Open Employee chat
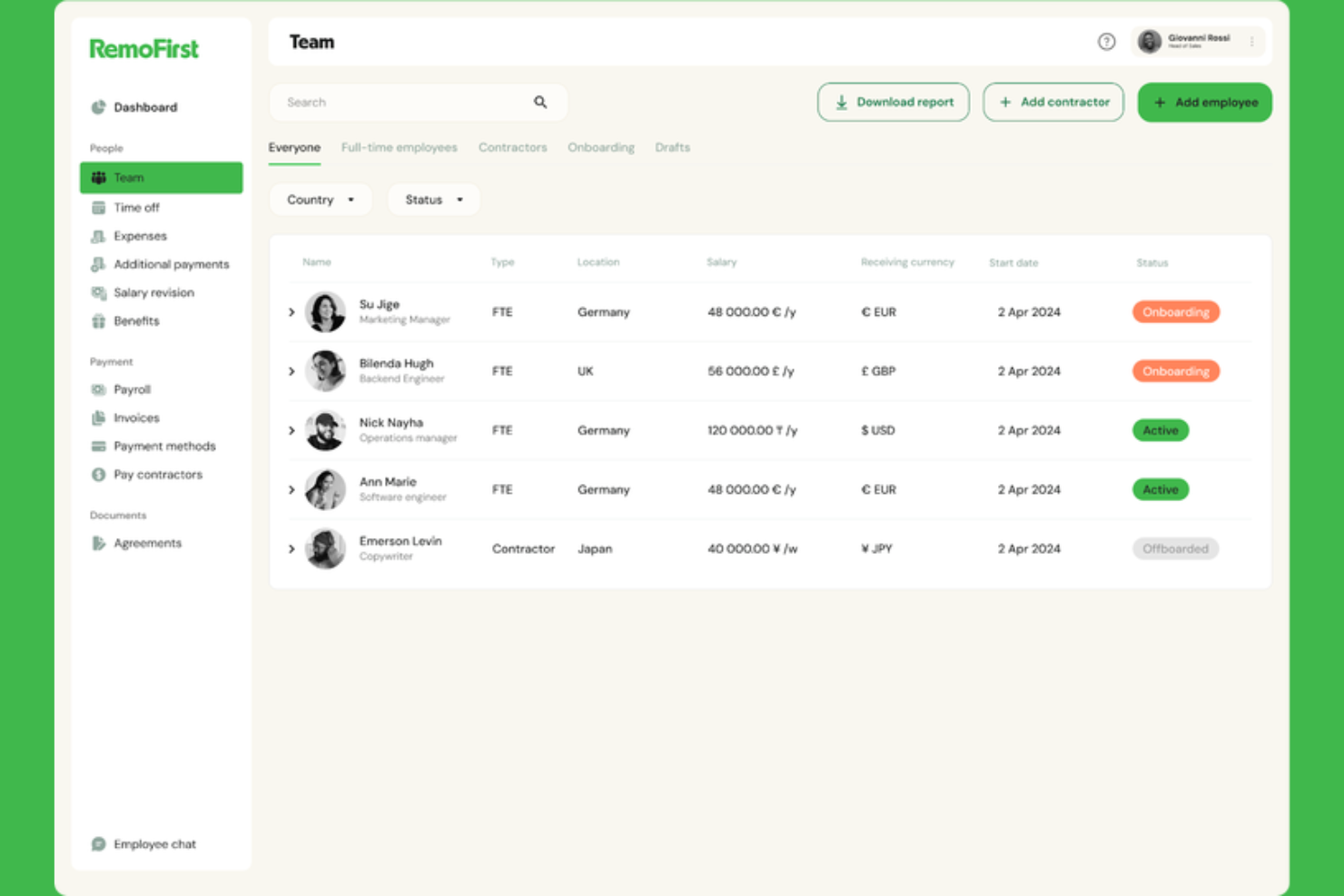Image resolution: width=1344 pixels, height=896 pixels. pyautogui.click(x=154, y=843)
